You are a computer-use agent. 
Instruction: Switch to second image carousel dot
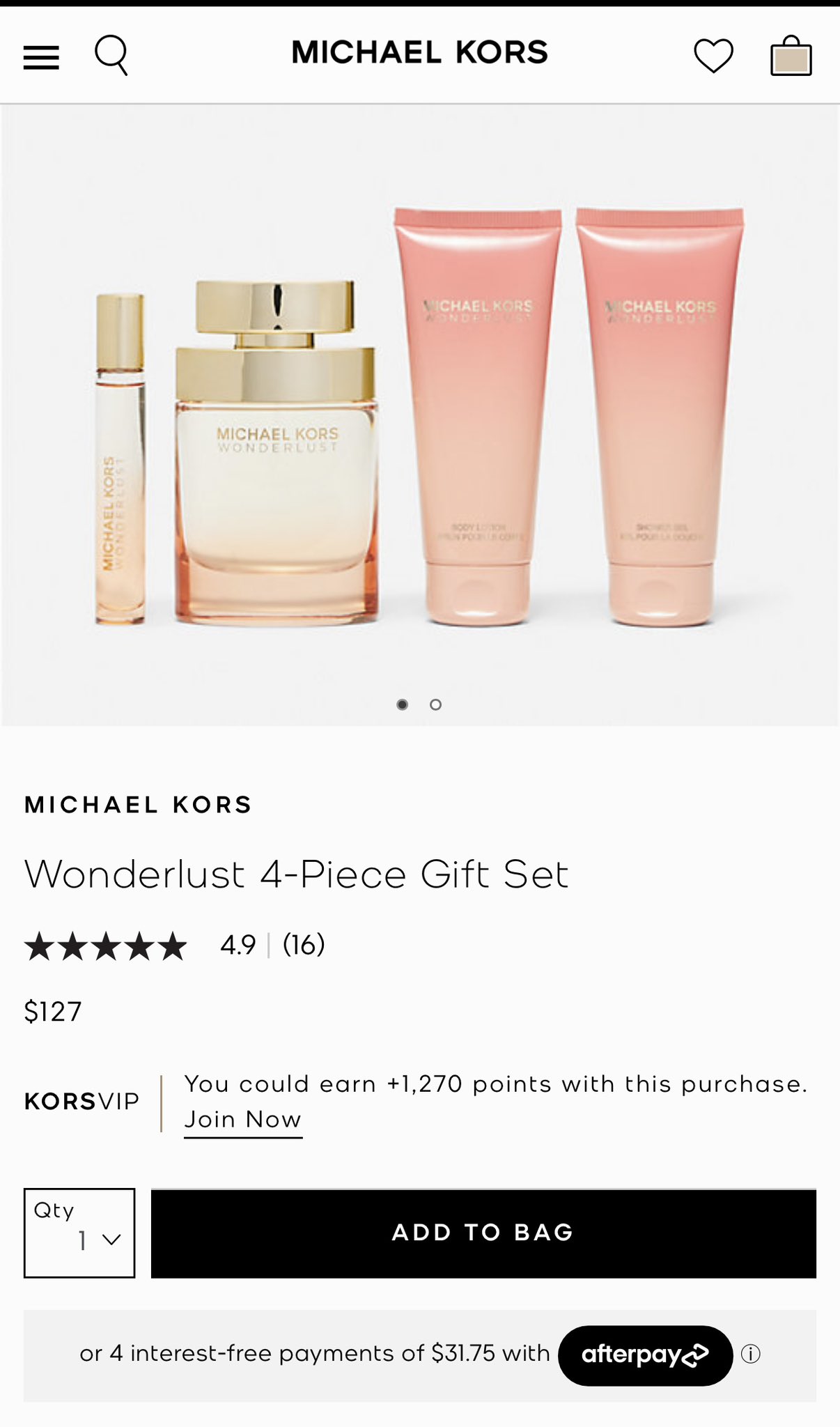click(x=436, y=704)
